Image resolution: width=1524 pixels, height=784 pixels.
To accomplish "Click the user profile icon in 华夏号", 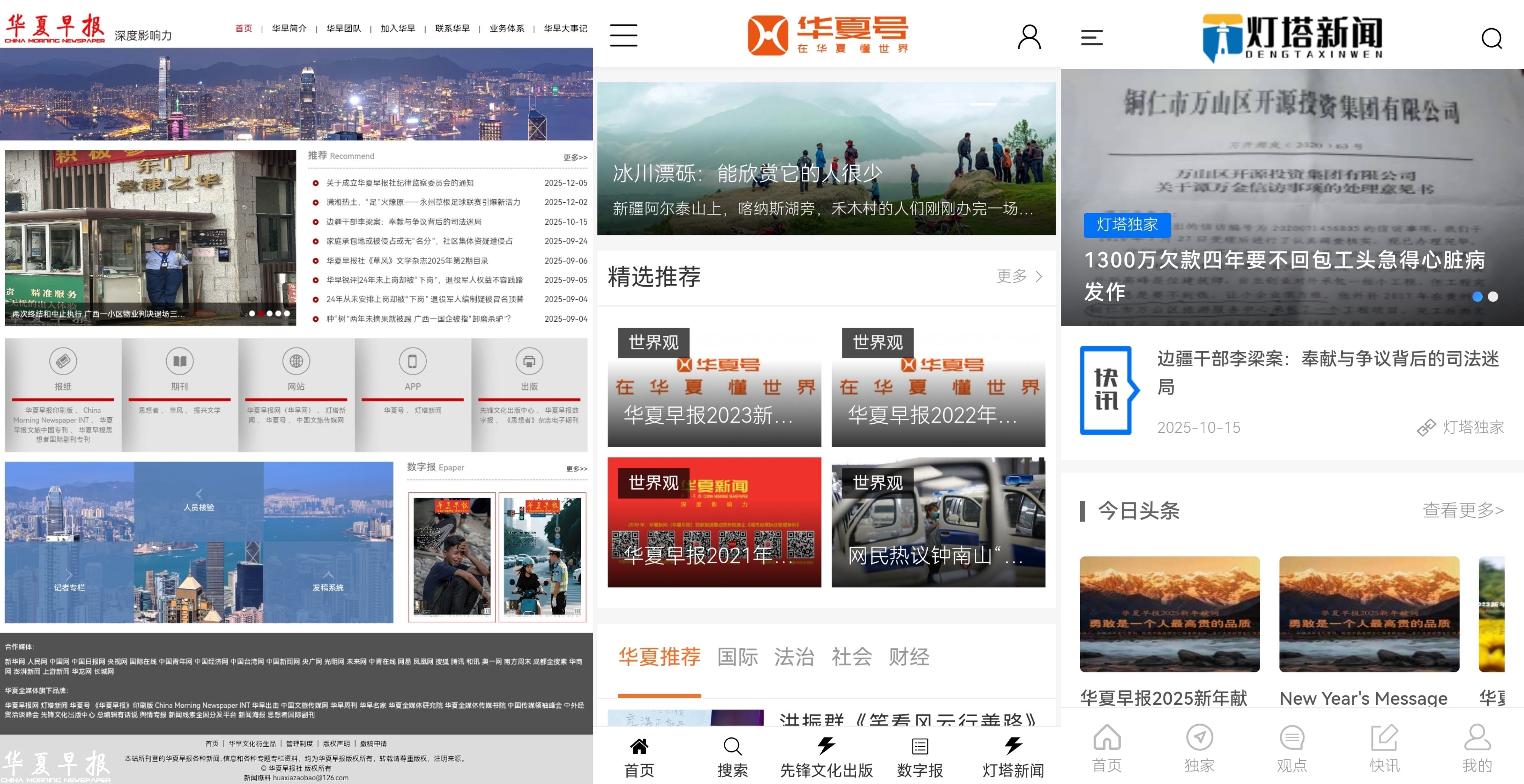I will [1029, 37].
